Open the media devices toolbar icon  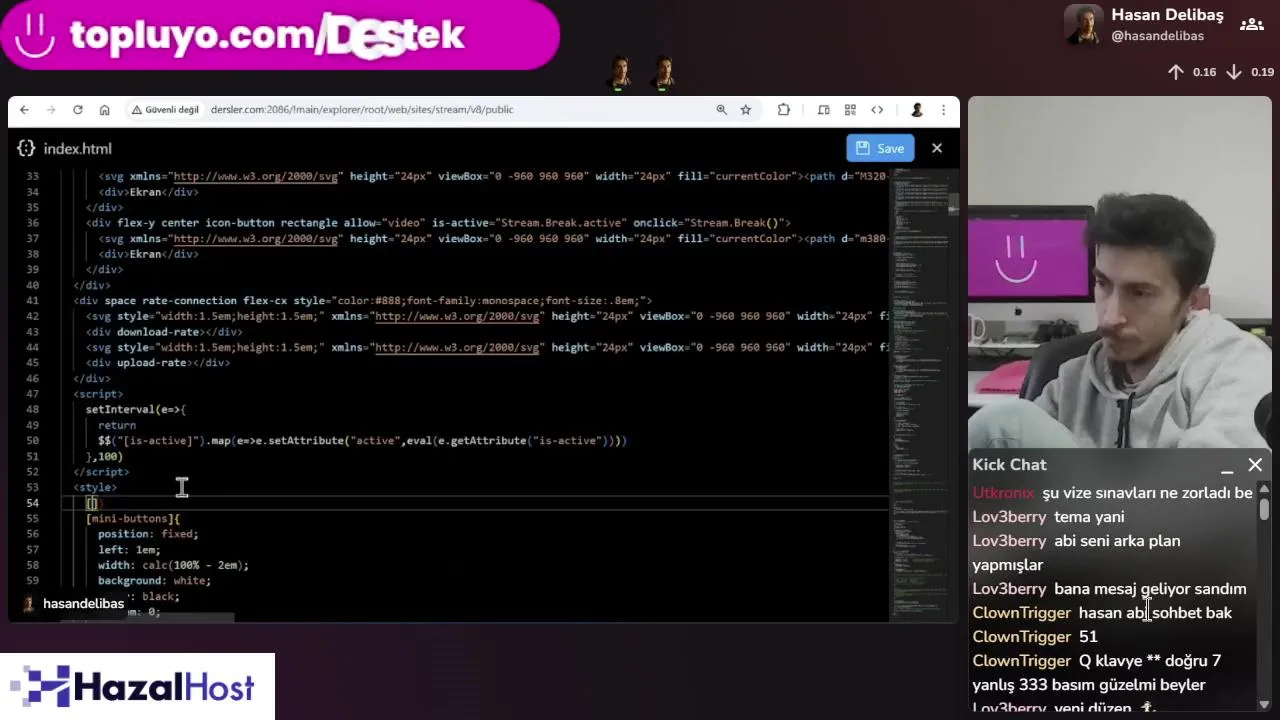(823, 110)
